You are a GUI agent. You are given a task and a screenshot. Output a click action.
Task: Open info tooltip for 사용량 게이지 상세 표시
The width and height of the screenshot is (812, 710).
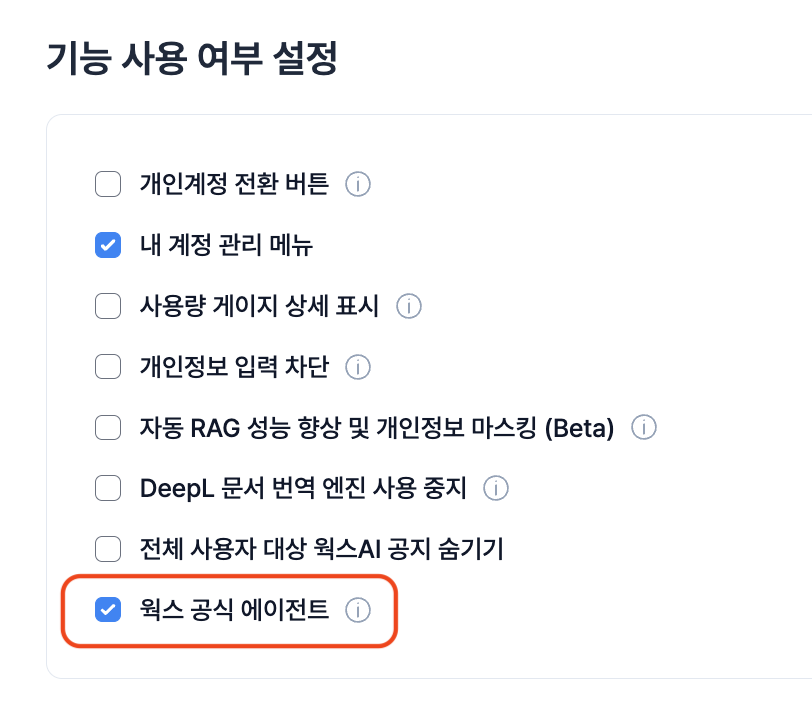point(409,306)
